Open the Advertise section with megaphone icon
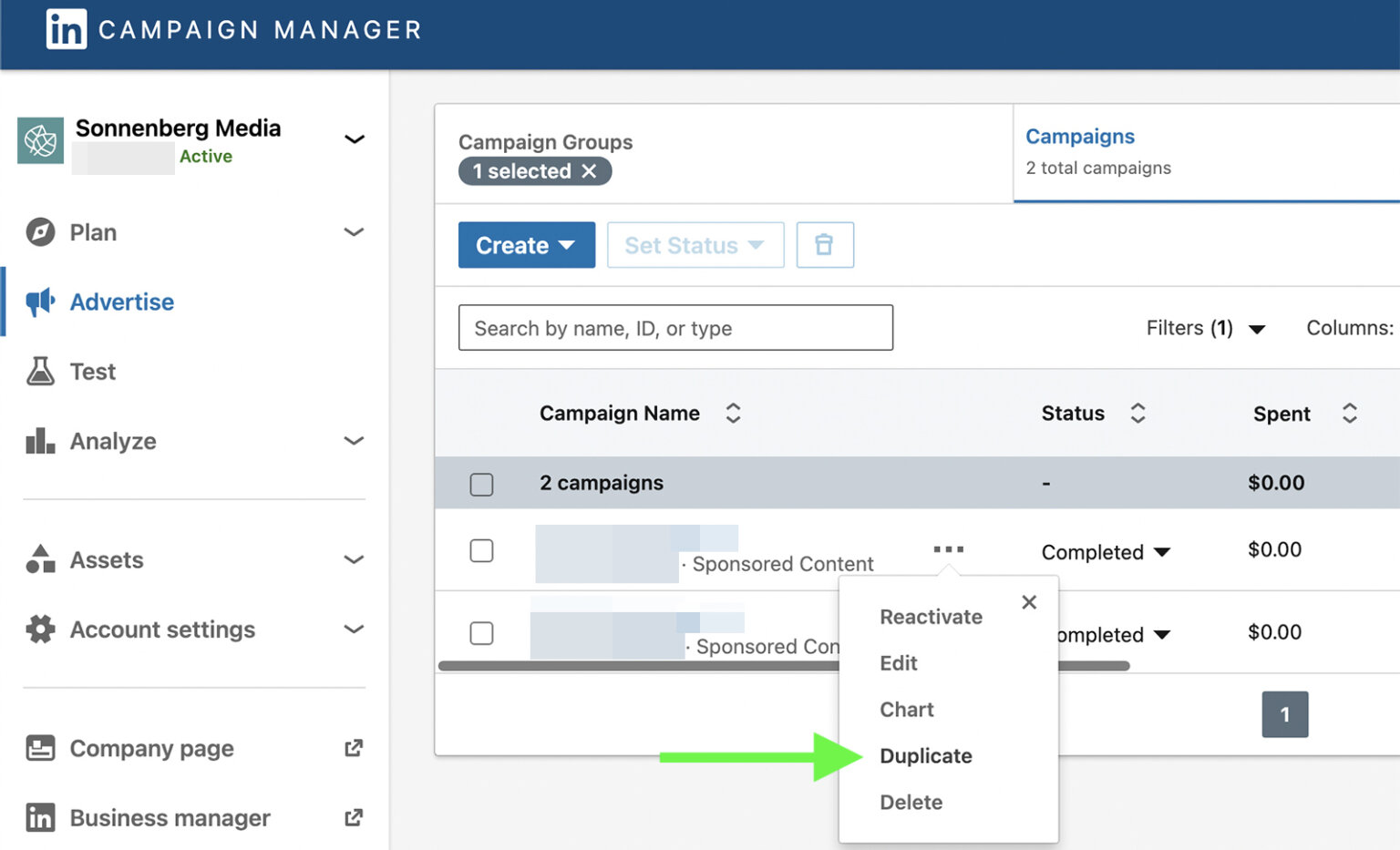Viewport: 1400px width, 850px height. click(x=40, y=302)
